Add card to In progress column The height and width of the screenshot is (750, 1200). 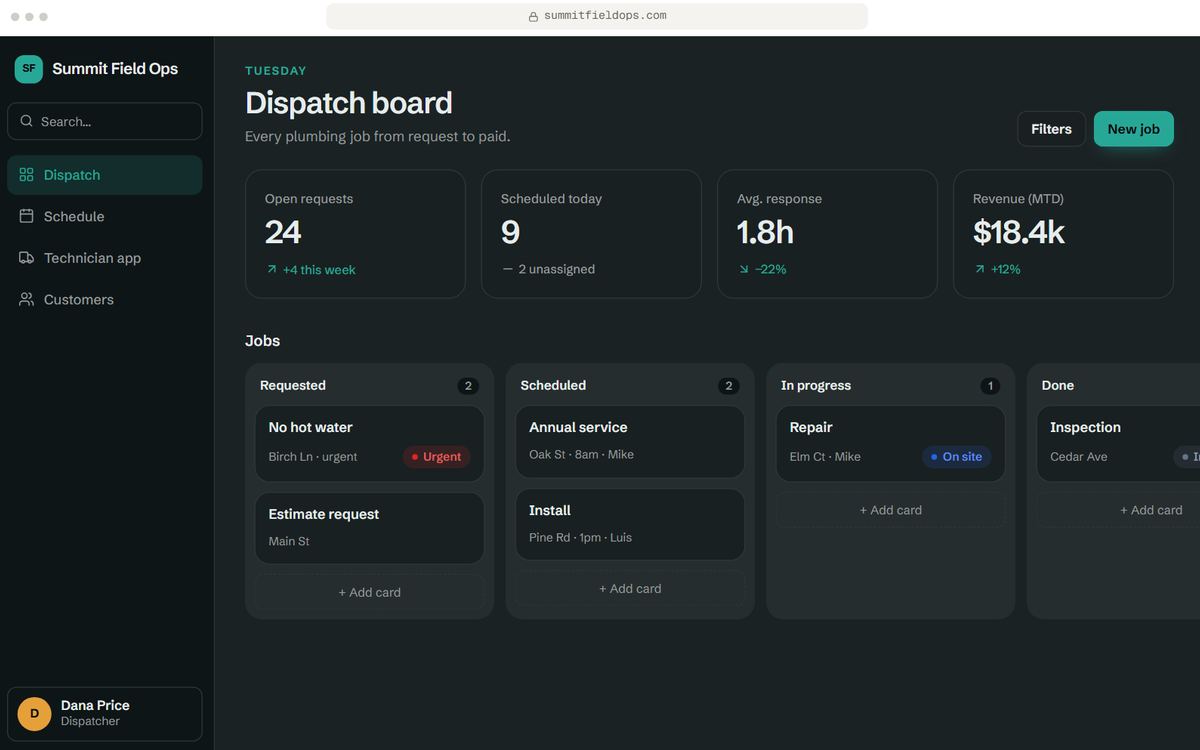[891, 510]
